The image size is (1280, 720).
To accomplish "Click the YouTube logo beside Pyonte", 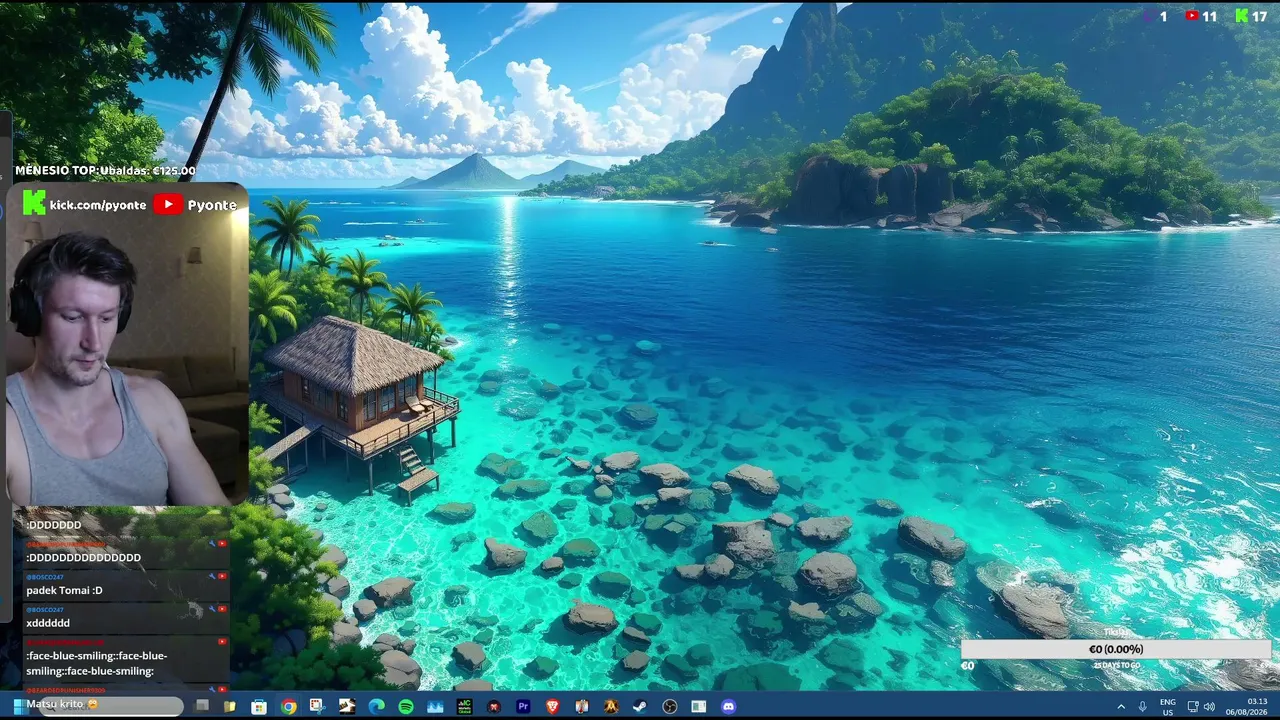I will (x=168, y=204).
